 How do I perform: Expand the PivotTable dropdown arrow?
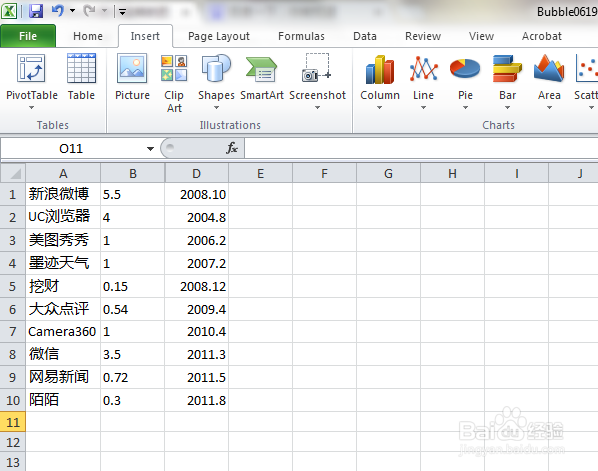(31, 108)
